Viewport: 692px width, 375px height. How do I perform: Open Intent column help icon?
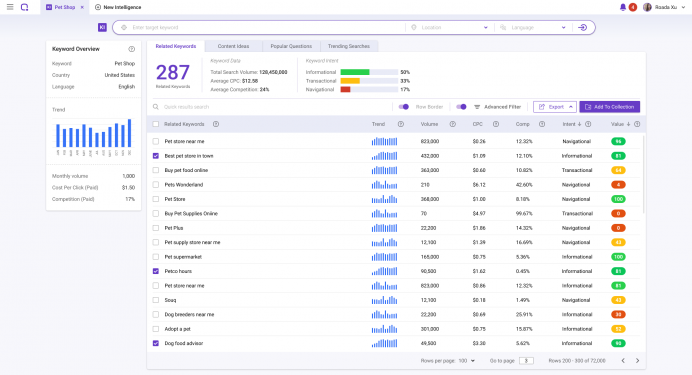[x=588, y=124]
